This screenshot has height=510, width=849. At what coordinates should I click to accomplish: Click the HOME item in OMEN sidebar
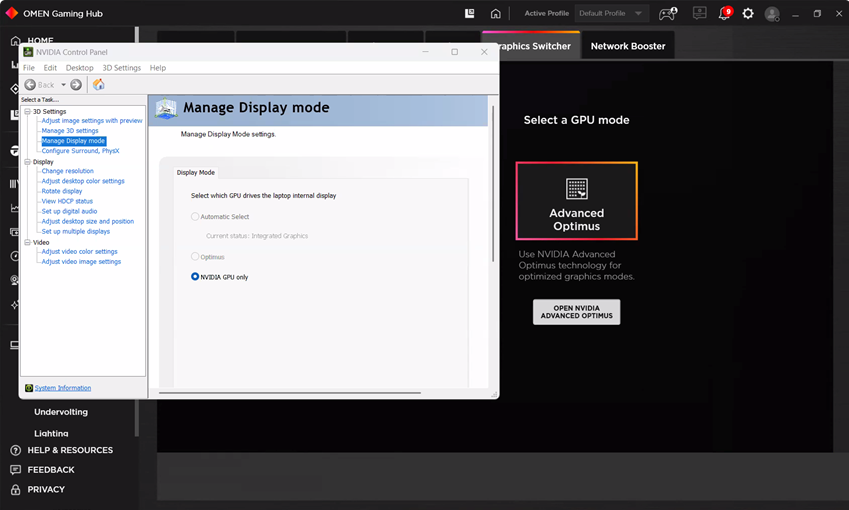tap(41, 39)
